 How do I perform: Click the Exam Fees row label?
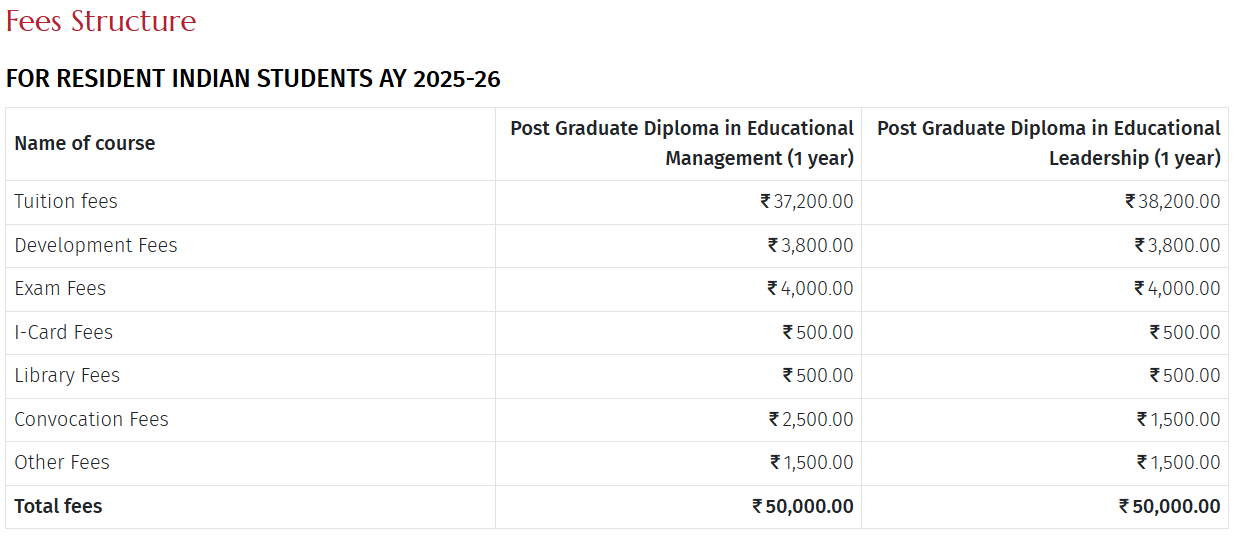click(x=60, y=288)
